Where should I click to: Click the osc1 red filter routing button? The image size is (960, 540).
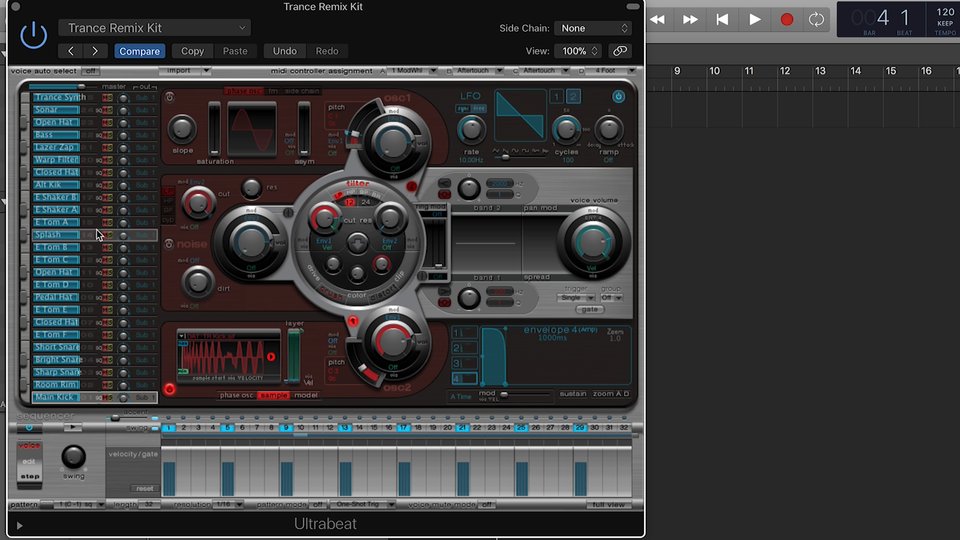(411, 186)
